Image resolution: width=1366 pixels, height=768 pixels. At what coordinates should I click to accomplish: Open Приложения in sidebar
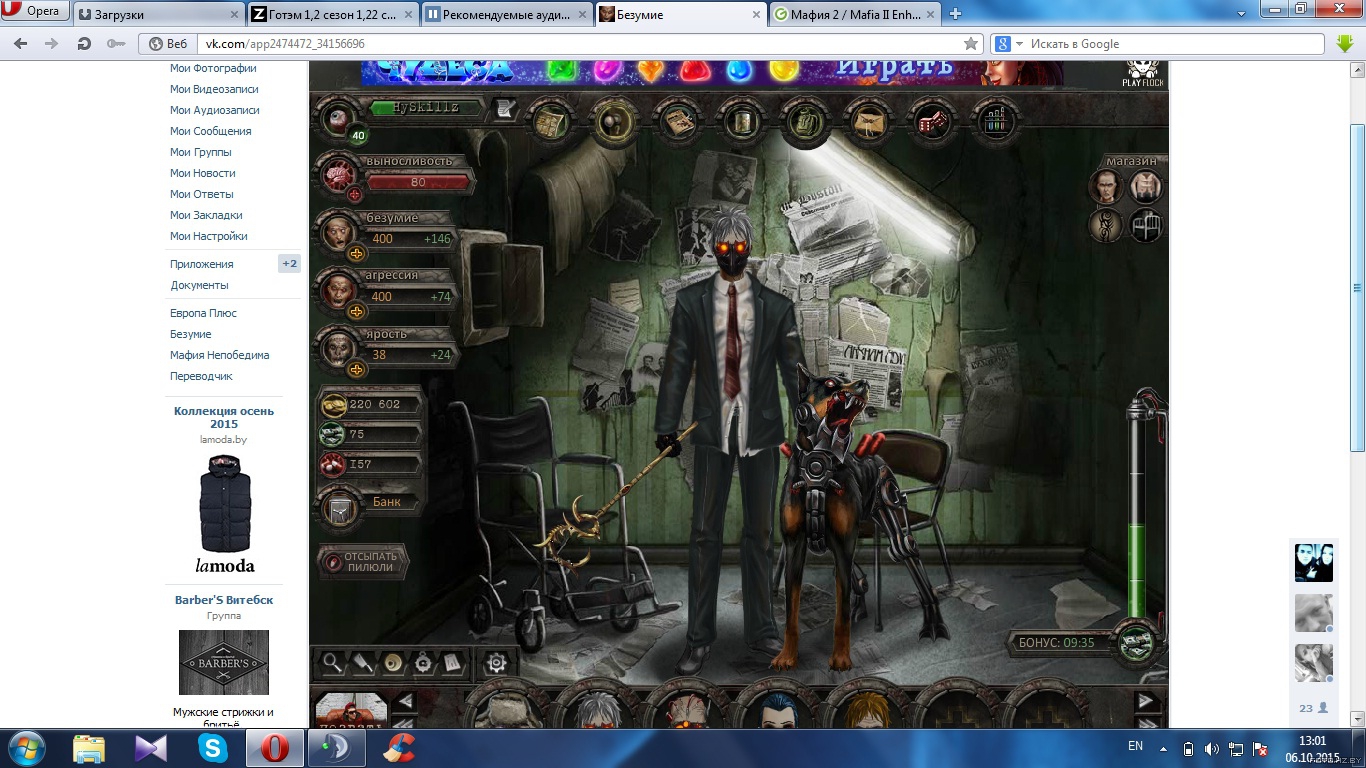pos(202,264)
